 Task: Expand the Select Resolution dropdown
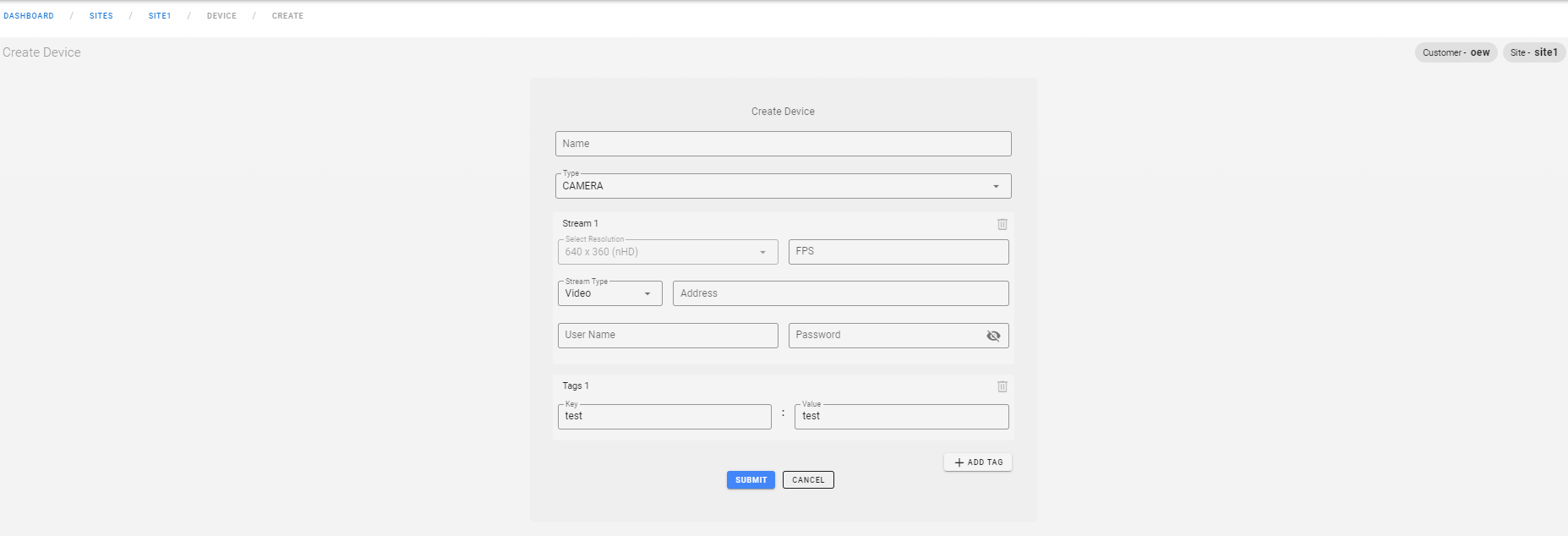point(667,252)
